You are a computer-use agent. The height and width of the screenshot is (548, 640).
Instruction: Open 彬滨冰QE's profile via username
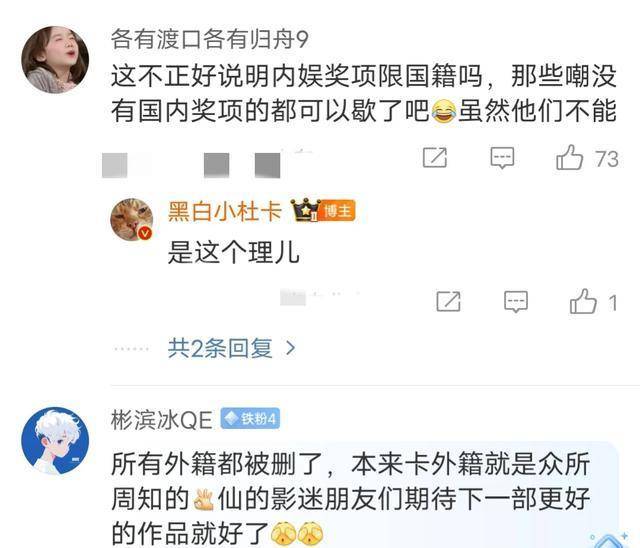162,420
